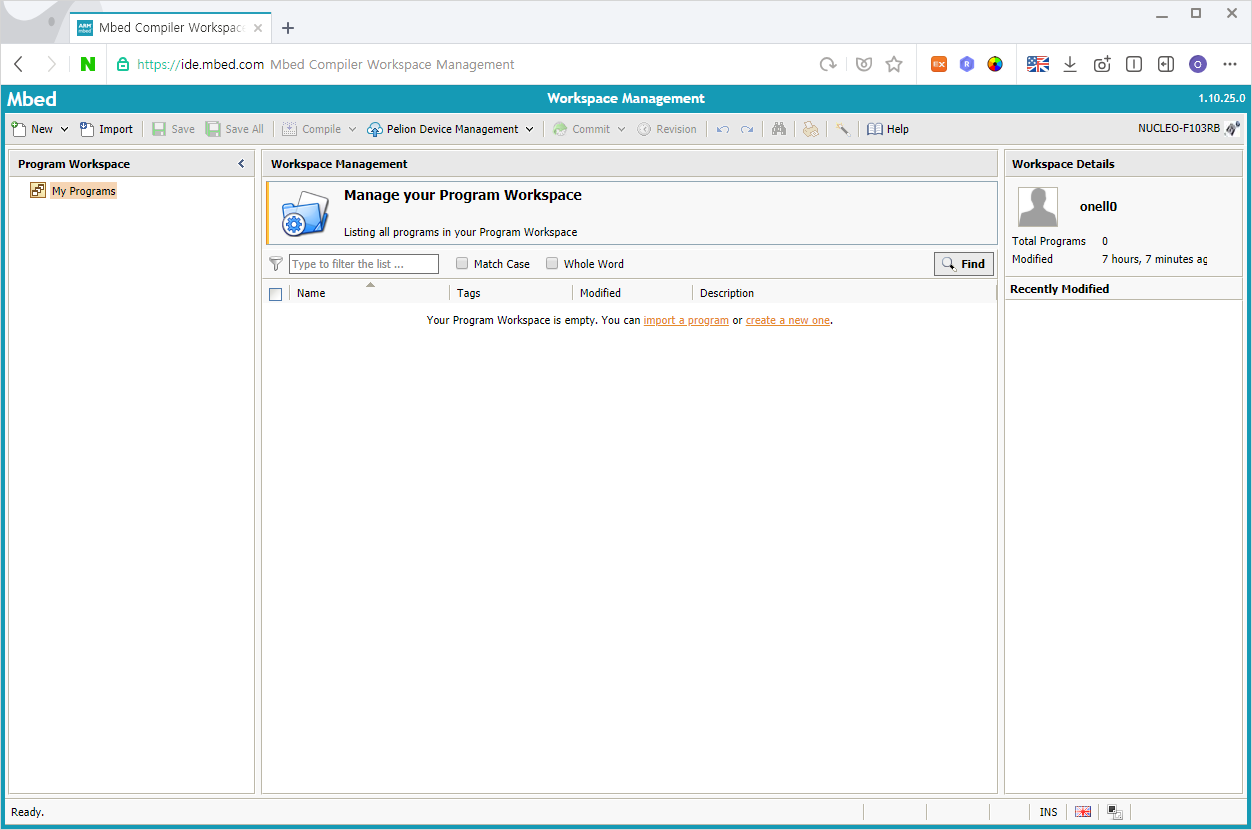The image size is (1252, 830).
Task: Click the print icon in toolbar
Action: click(811, 129)
